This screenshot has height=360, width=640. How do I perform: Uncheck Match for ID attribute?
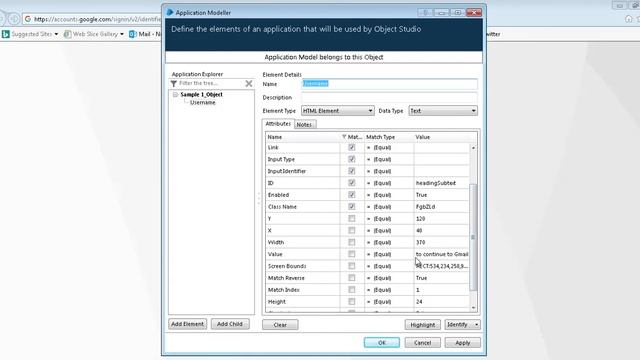pyautogui.click(x=351, y=183)
